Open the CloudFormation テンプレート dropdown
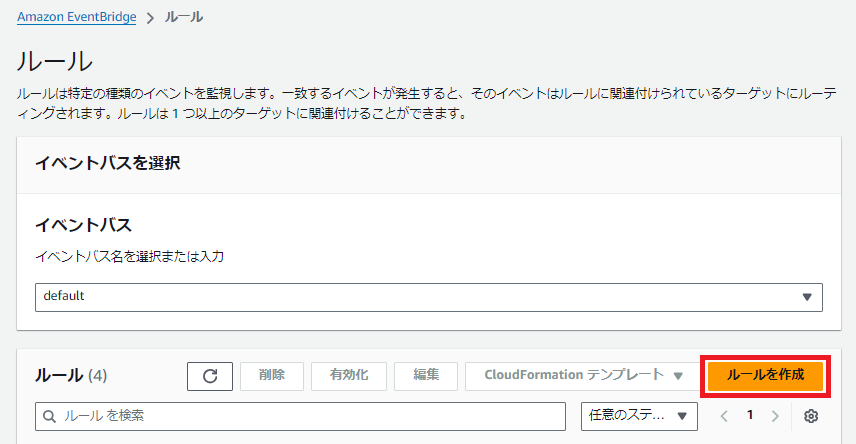The height and width of the screenshot is (444, 856). (x=583, y=376)
